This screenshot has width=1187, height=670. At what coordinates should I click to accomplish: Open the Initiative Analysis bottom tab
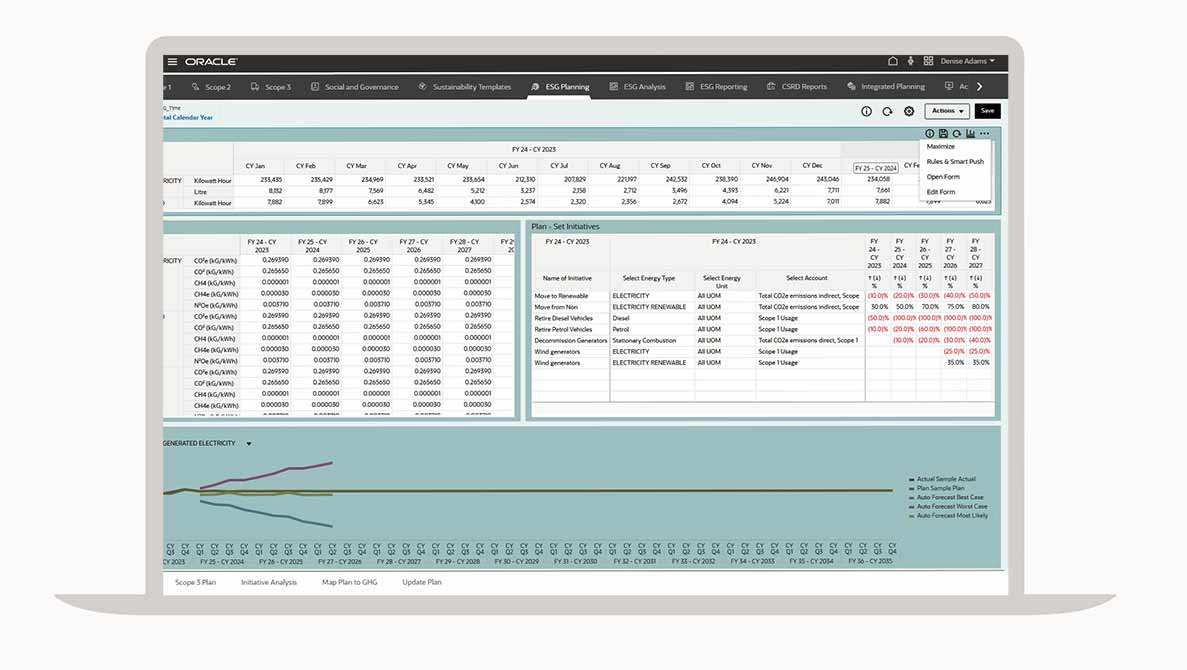[268, 582]
